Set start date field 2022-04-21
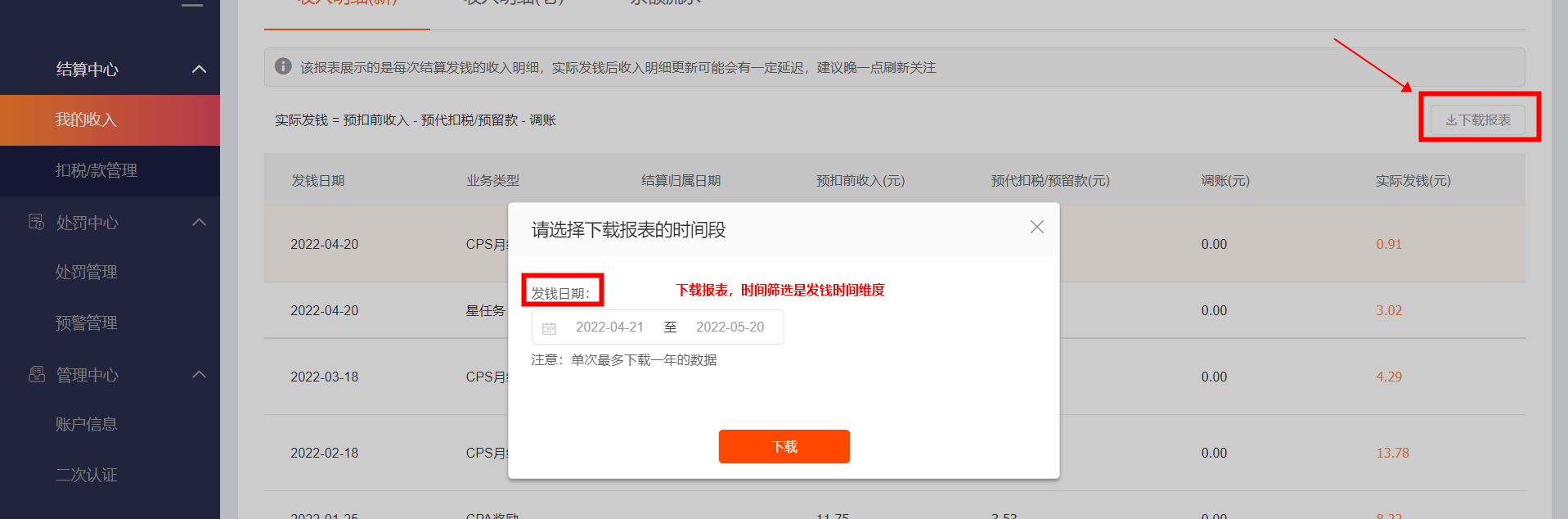This screenshot has width=1568, height=519. pos(609,327)
